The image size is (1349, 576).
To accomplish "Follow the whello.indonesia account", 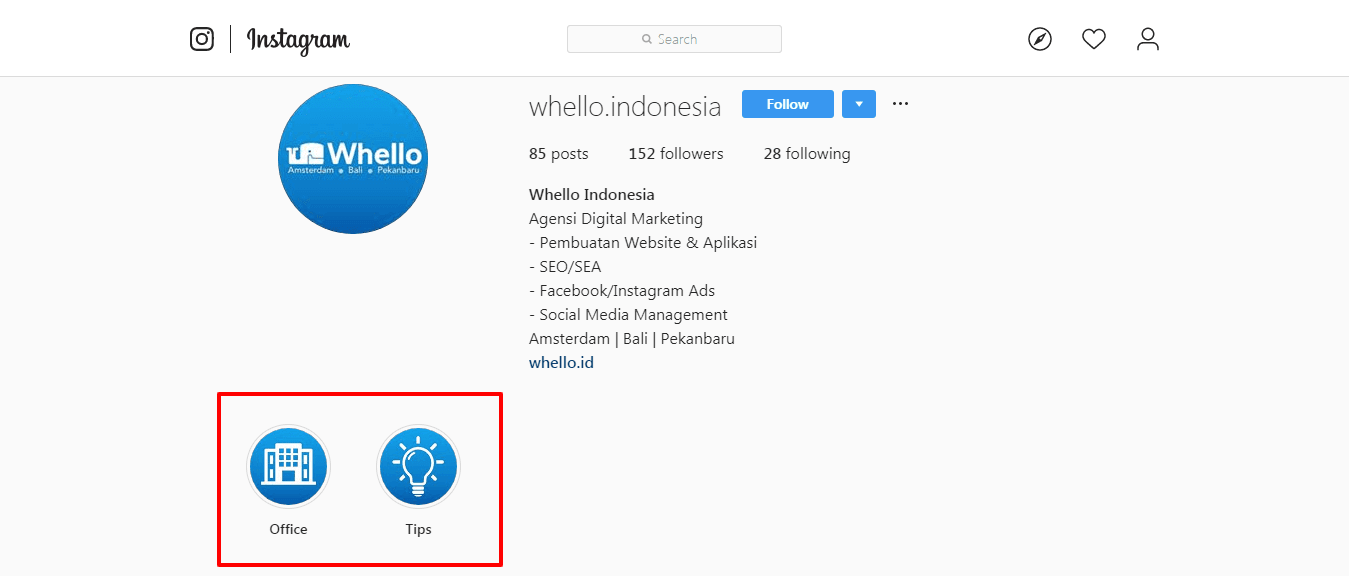I will click(788, 104).
